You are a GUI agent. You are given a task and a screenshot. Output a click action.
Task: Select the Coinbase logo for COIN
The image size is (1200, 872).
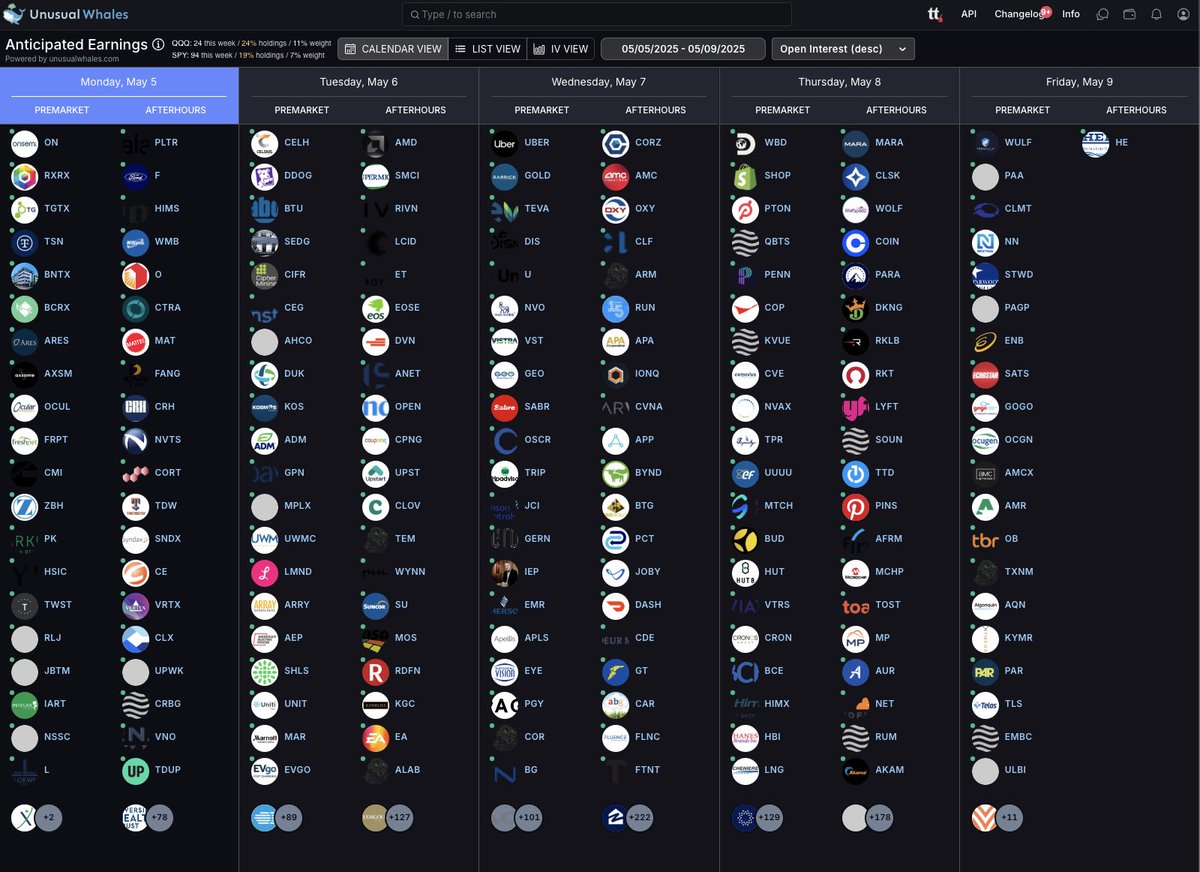click(856, 243)
